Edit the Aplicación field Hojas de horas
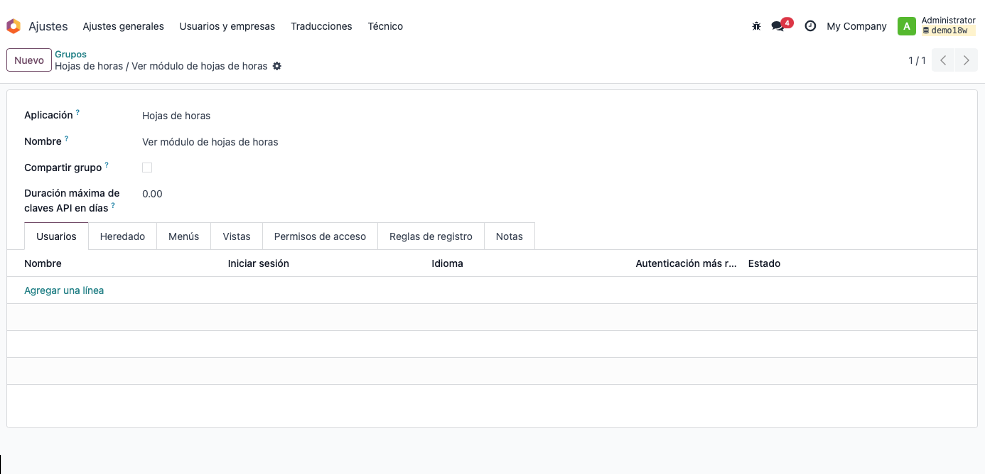Image resolution: width=985 pixels, height=474 pixels. pos(177,116)
